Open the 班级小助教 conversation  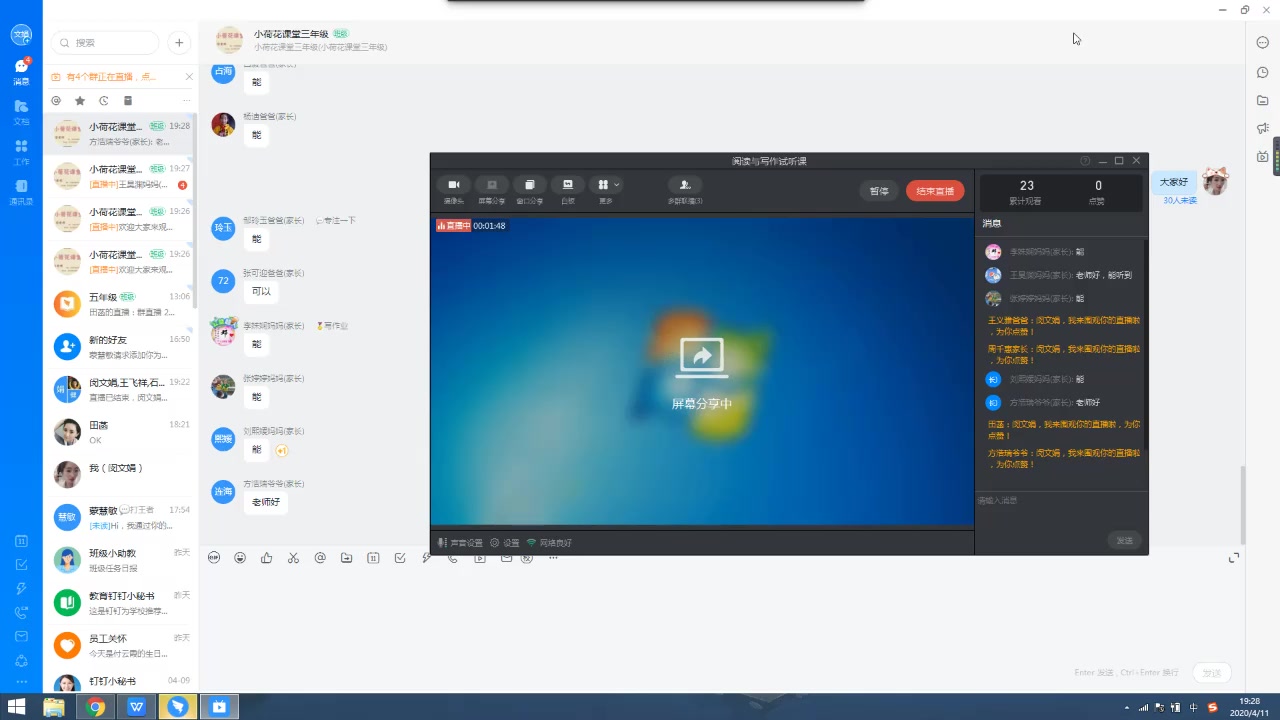coord(121,560)
